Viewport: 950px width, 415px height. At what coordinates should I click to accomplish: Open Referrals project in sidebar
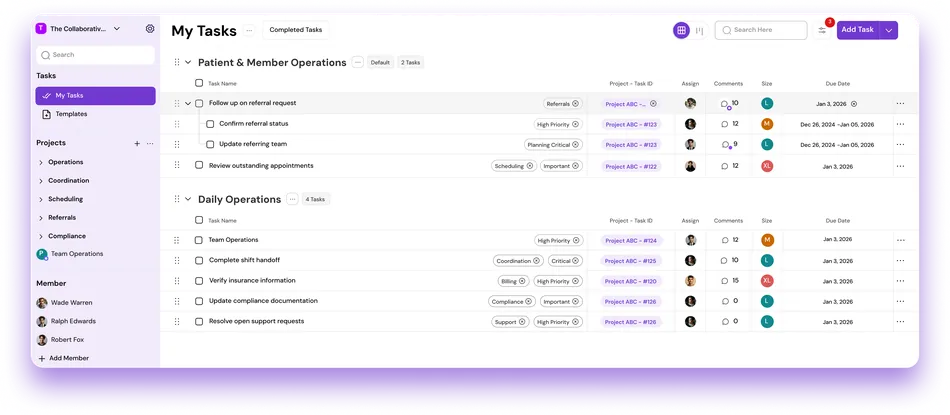(62, 217)
